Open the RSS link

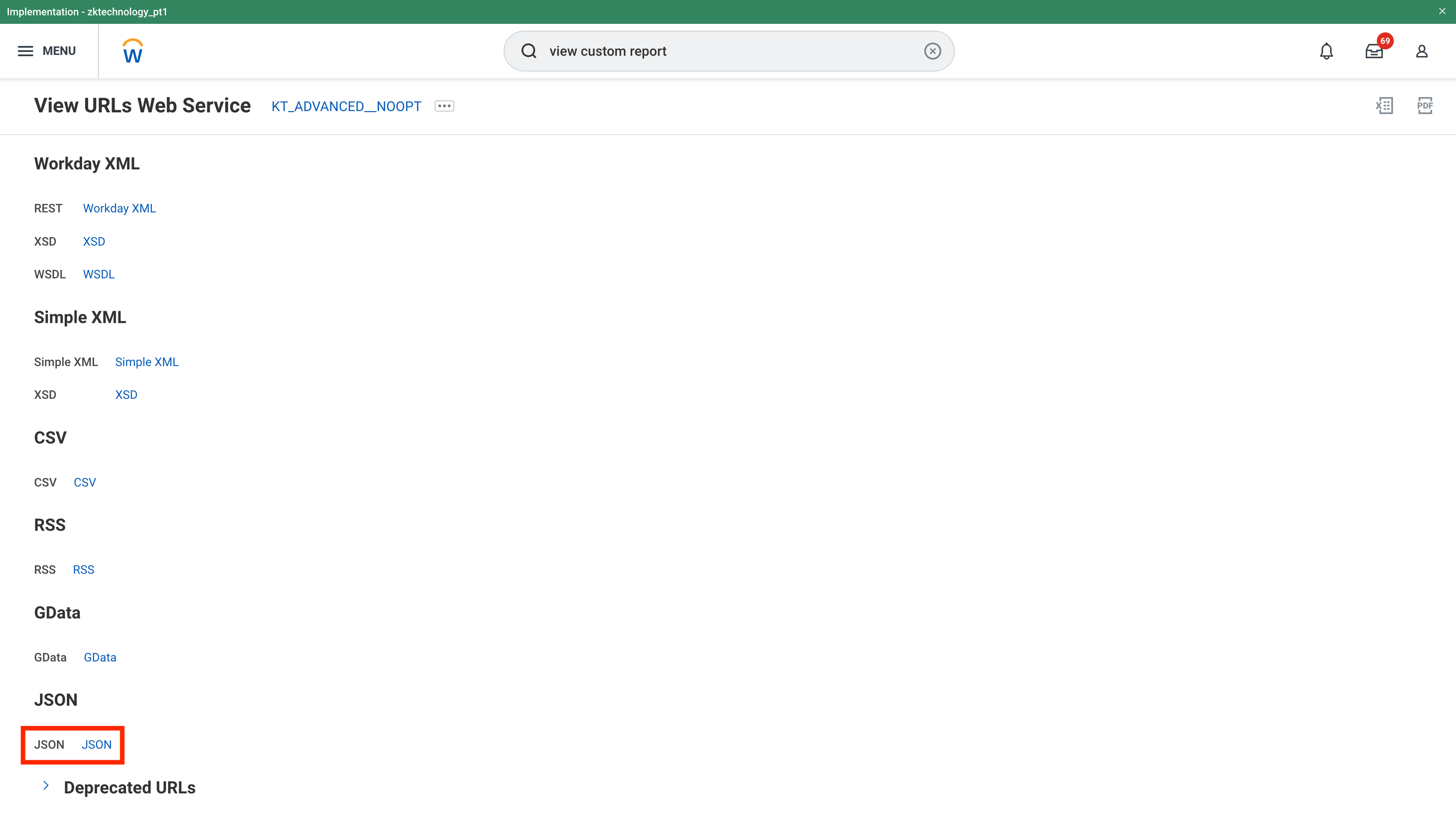[x=83, y=570]
